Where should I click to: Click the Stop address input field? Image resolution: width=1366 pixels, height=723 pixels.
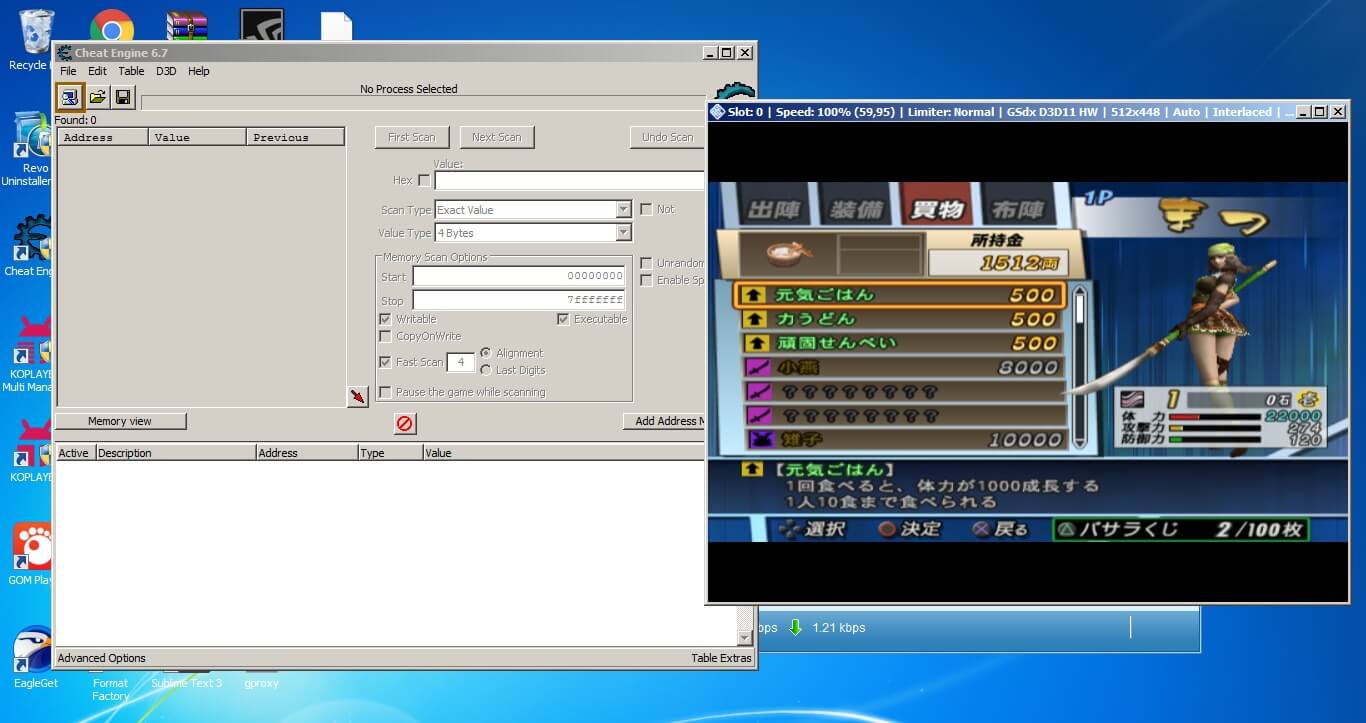(x=519, y=300)
